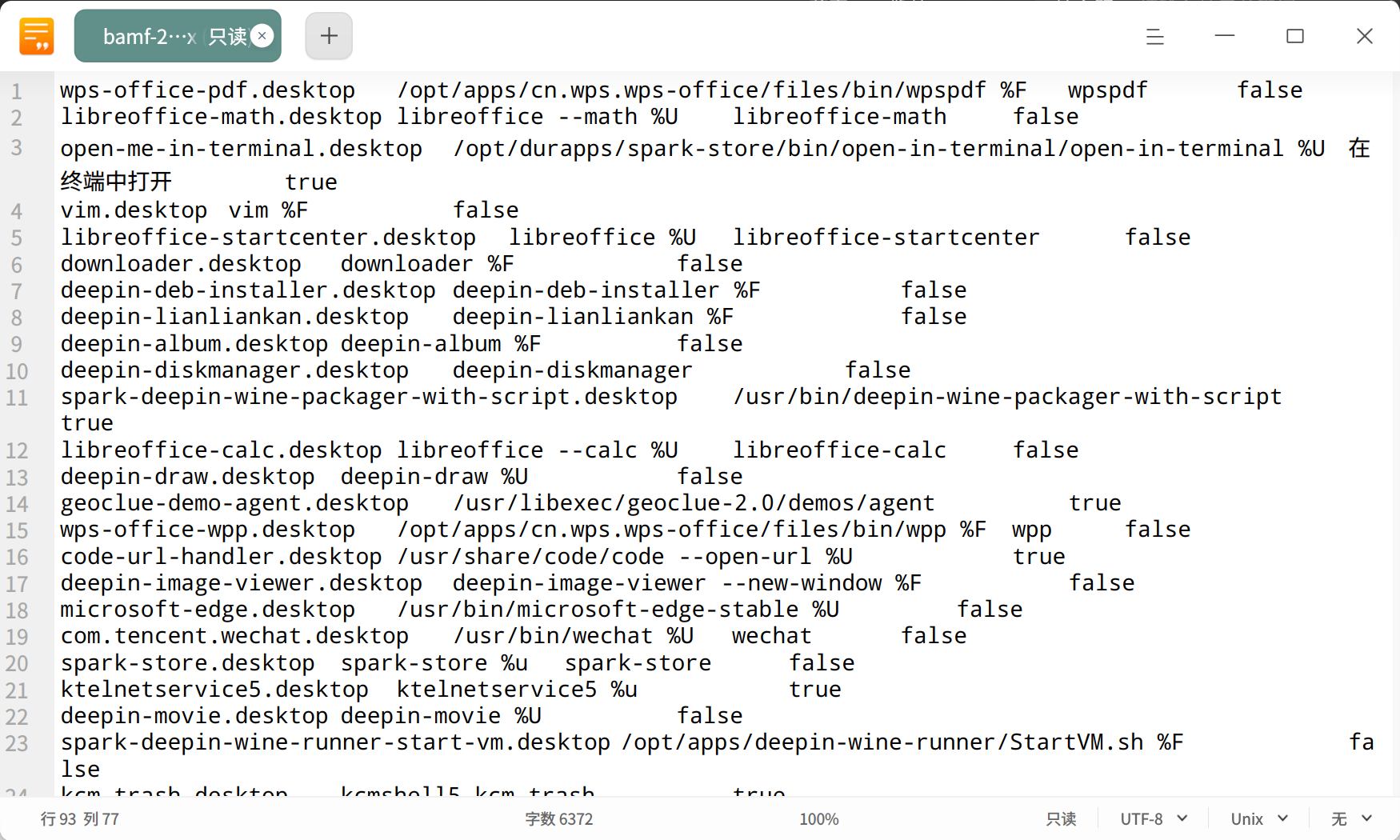This screenshot has width=1400, height=840.
Task: Click the 只读 status bar label
Action: point(1061,818)
